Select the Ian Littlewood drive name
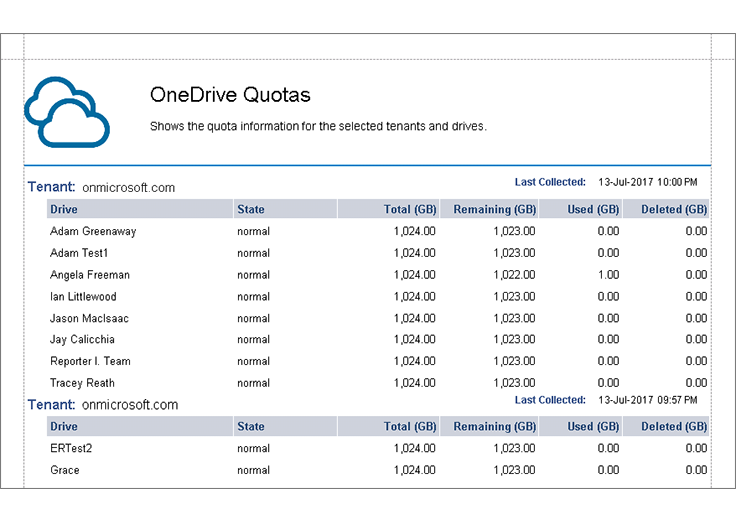736x522 pixels. [83, 297]
